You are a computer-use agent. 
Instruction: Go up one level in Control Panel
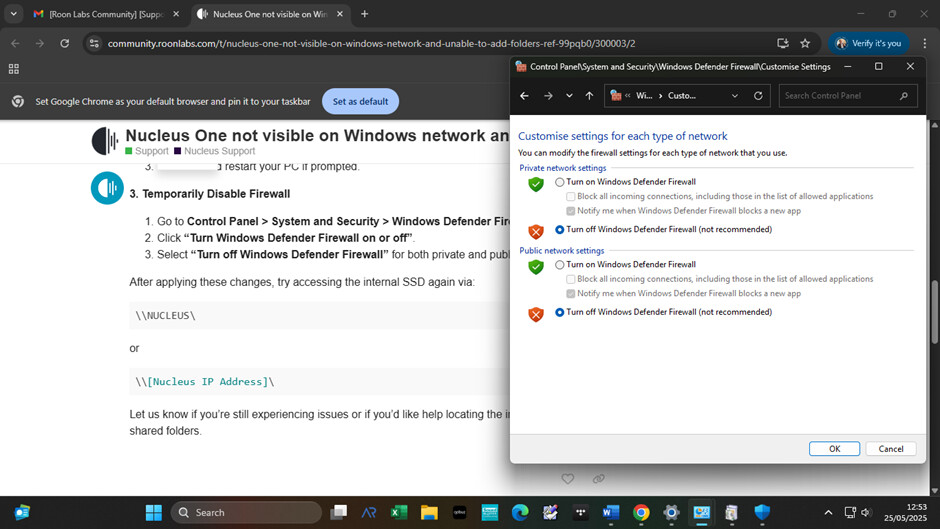pyautogui.click(x=589, y=96)
